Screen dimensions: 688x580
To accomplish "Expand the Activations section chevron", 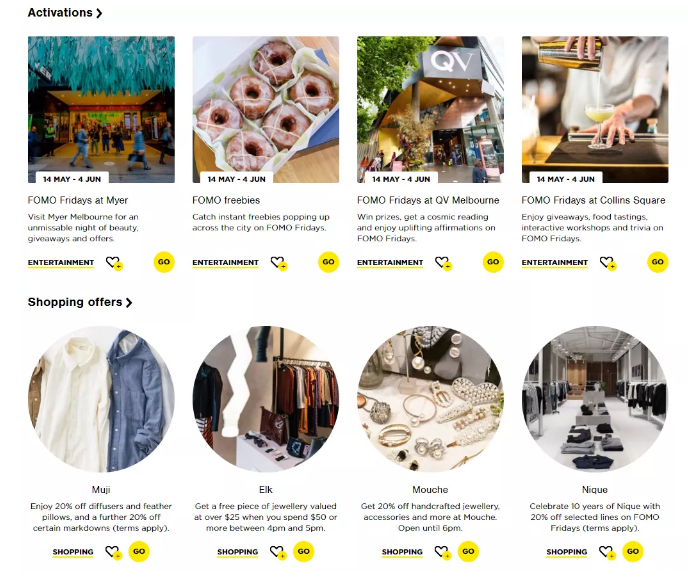I will tap(99, 13).
